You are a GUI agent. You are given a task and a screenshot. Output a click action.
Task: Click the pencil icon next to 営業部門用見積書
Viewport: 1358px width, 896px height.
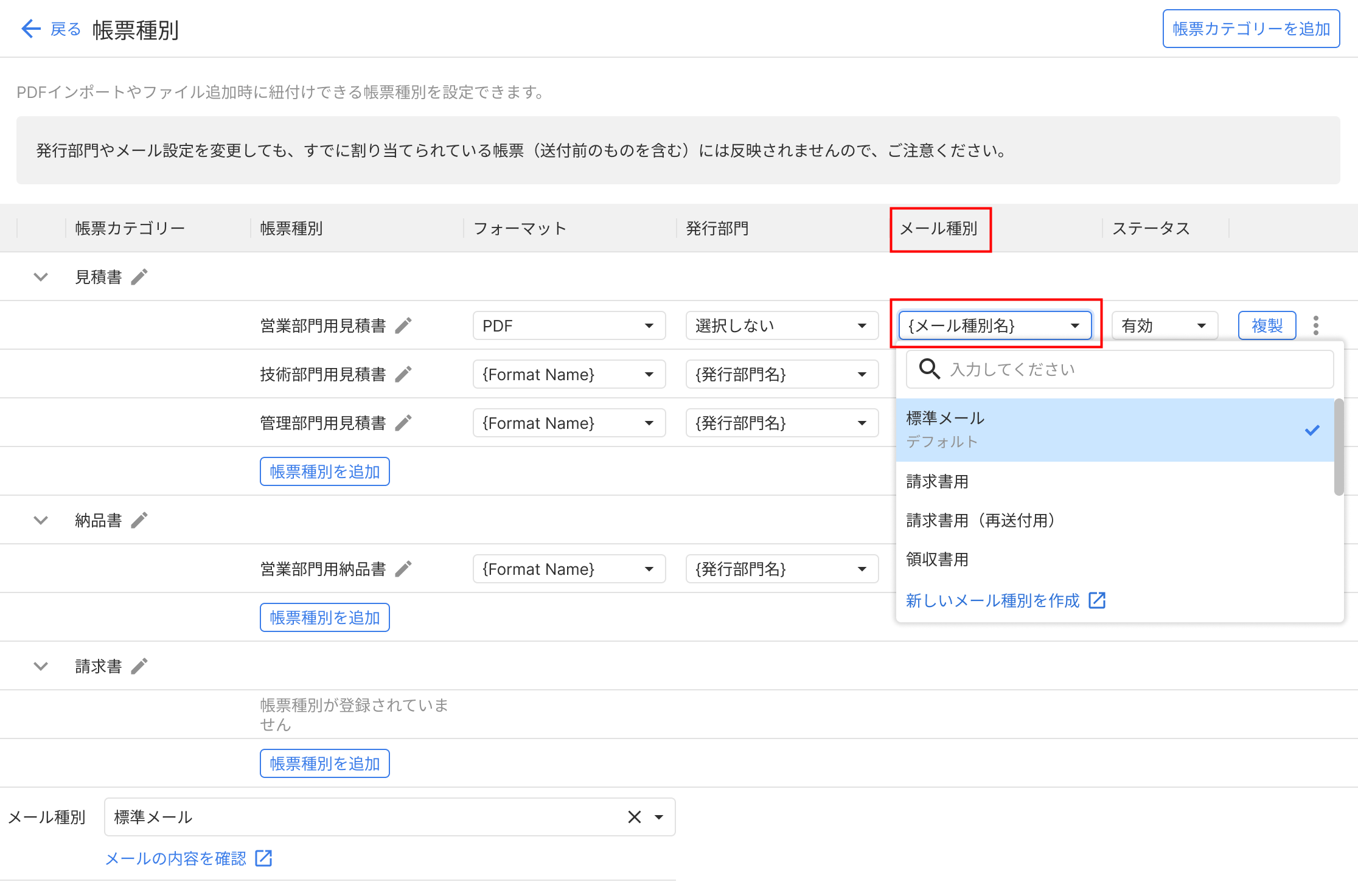[x=403, y=325]
